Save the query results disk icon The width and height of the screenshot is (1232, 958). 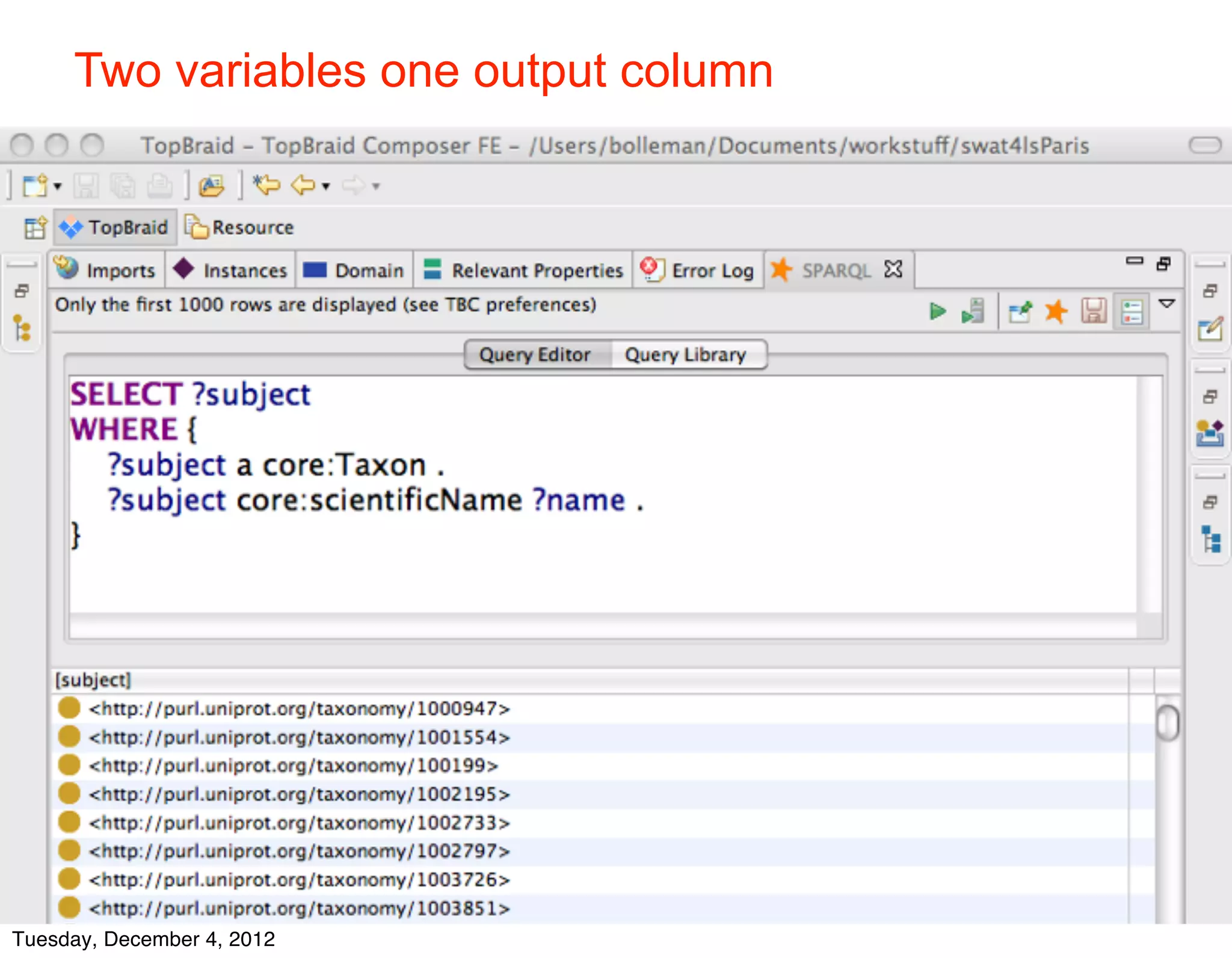pos(1094,312)
